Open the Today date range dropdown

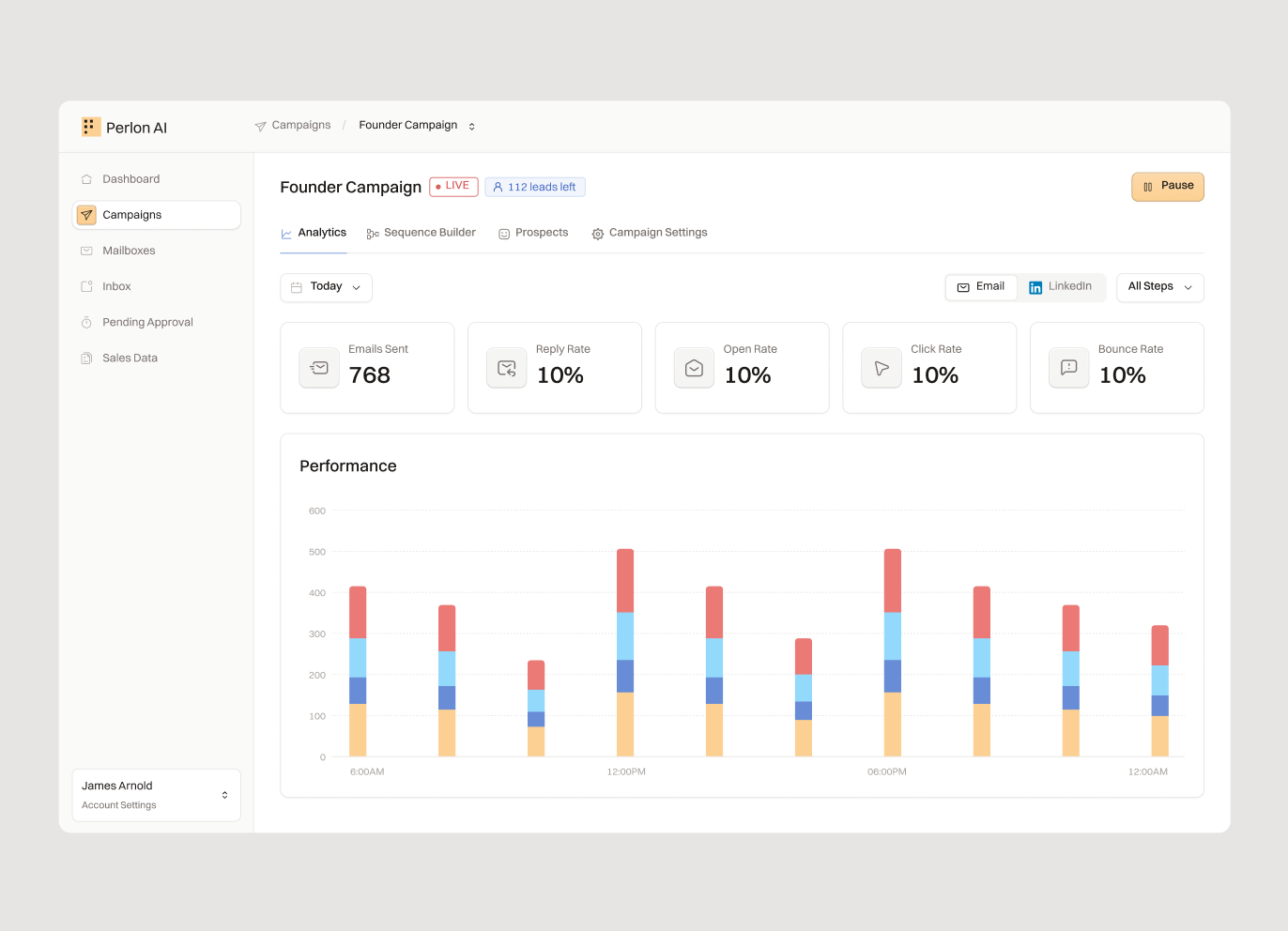pos(326,287)
